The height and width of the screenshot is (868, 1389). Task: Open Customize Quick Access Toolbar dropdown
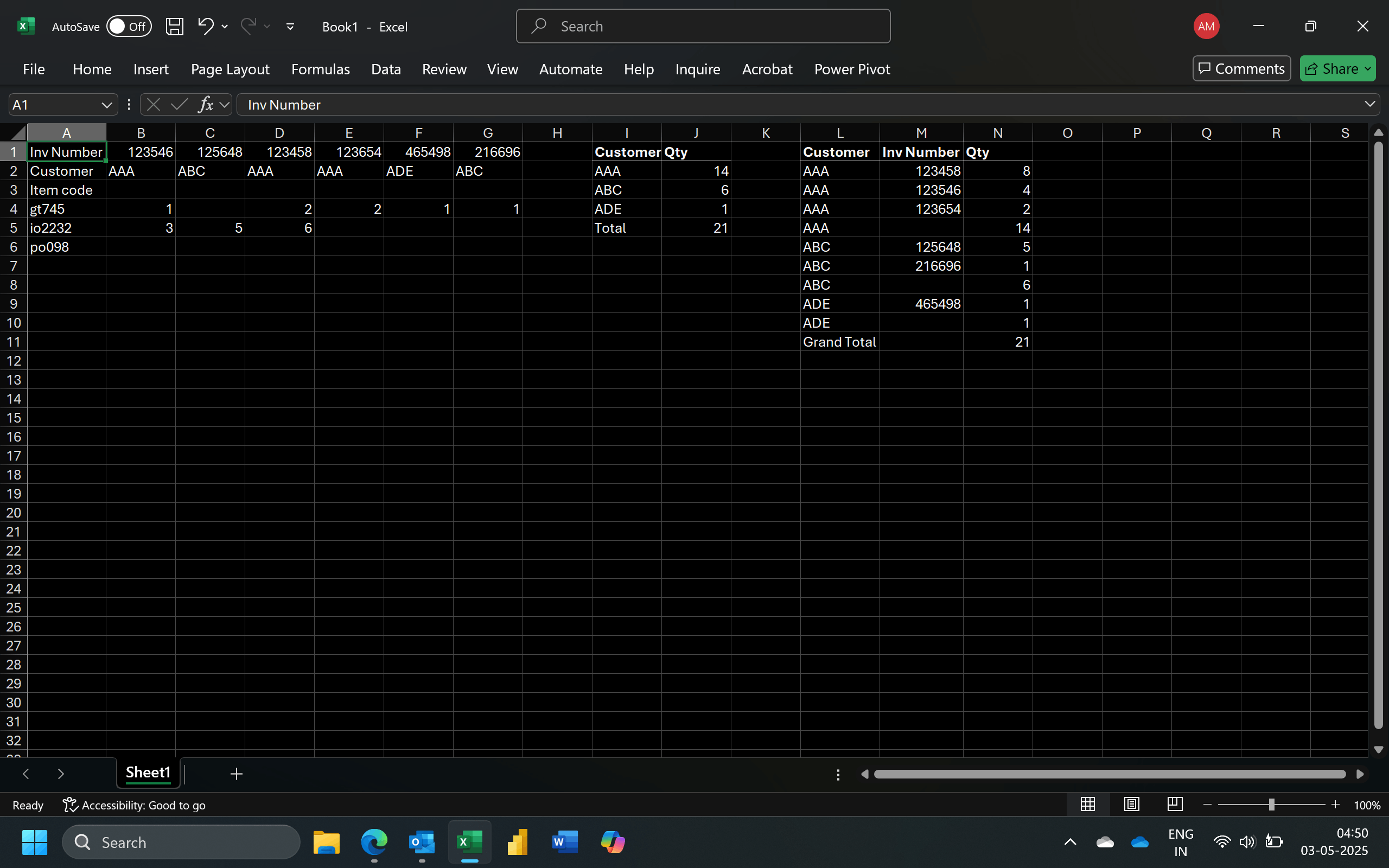click(290, 27)
